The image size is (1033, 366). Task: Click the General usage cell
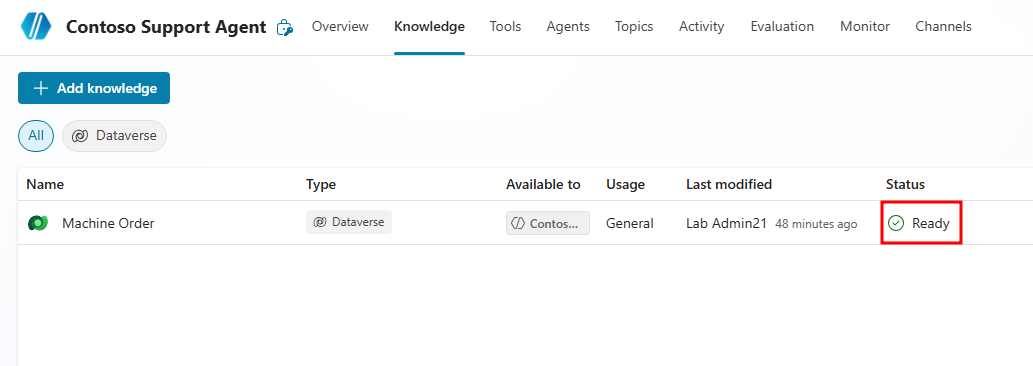(630, 223)
